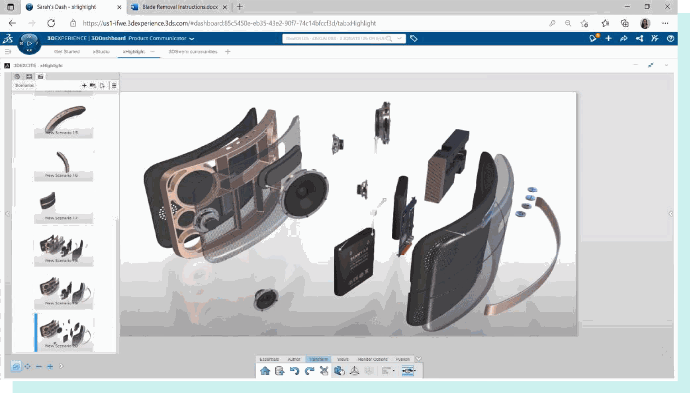Click the 3DS logo in header
Viewport: 690px width, 394px height.
pos(8,39)
